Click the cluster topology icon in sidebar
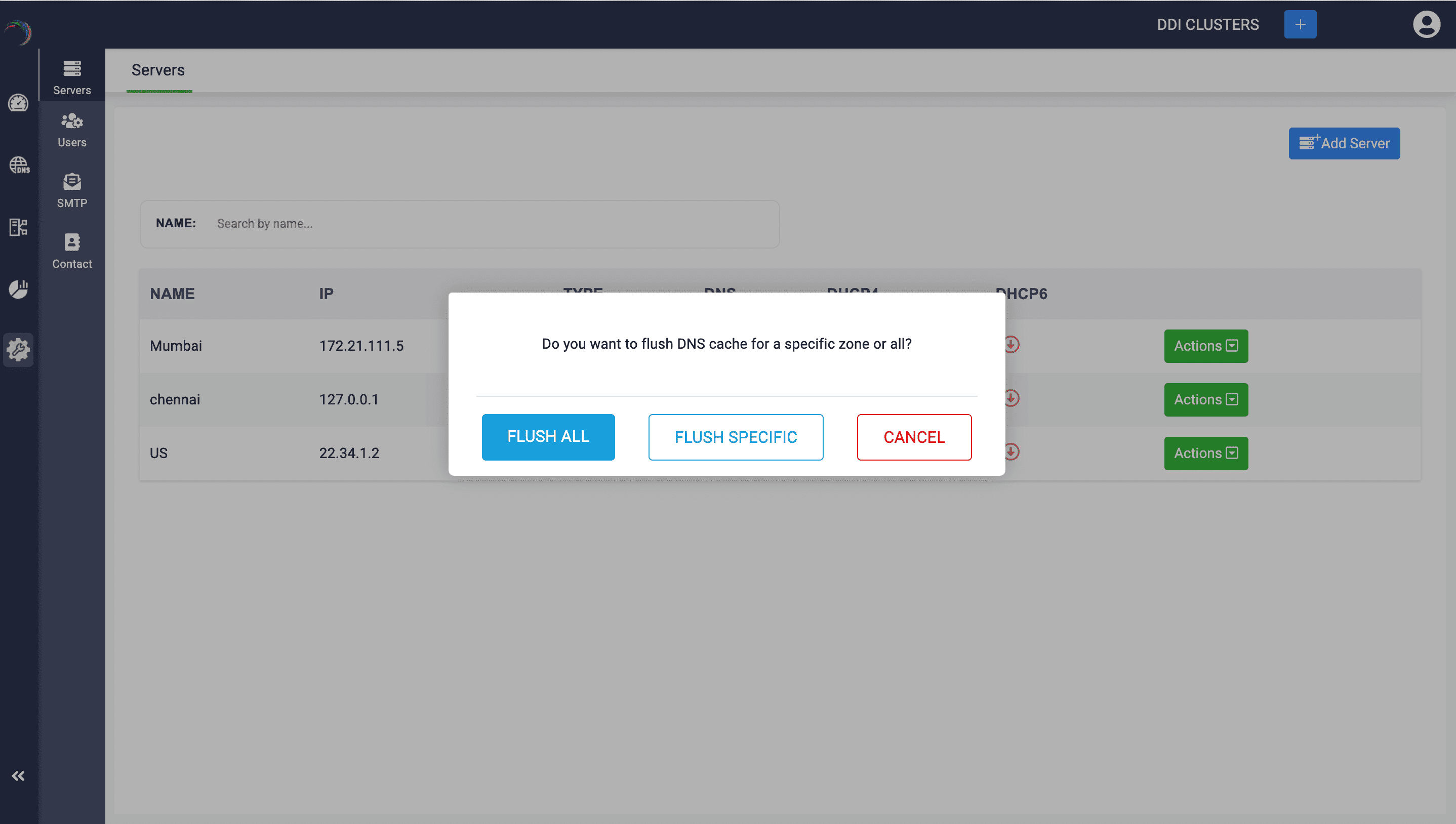This screenshot has height=824, width=1456. coord(18,227)
